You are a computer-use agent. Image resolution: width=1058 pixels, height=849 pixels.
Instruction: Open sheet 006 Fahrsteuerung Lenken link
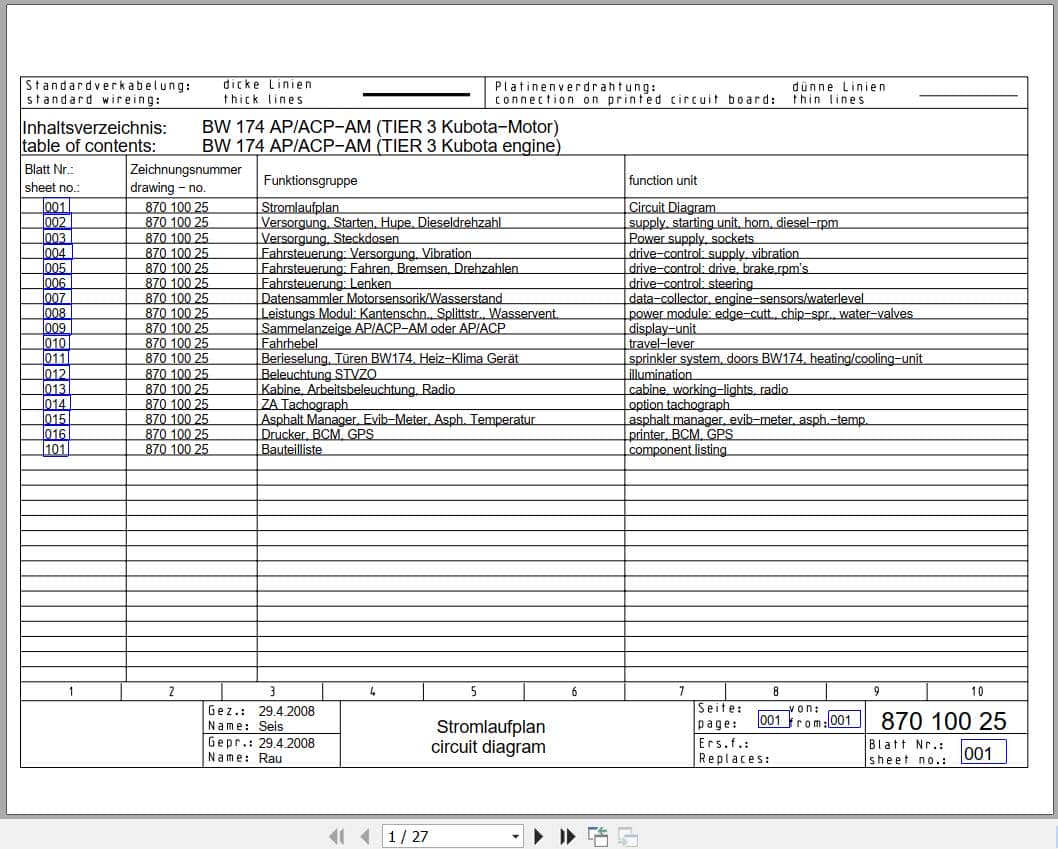(x=56, y=283)
